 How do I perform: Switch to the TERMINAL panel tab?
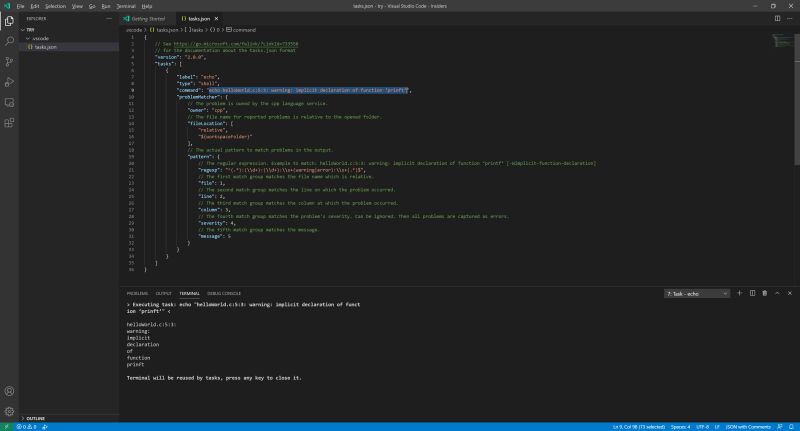tap(189, 293)
